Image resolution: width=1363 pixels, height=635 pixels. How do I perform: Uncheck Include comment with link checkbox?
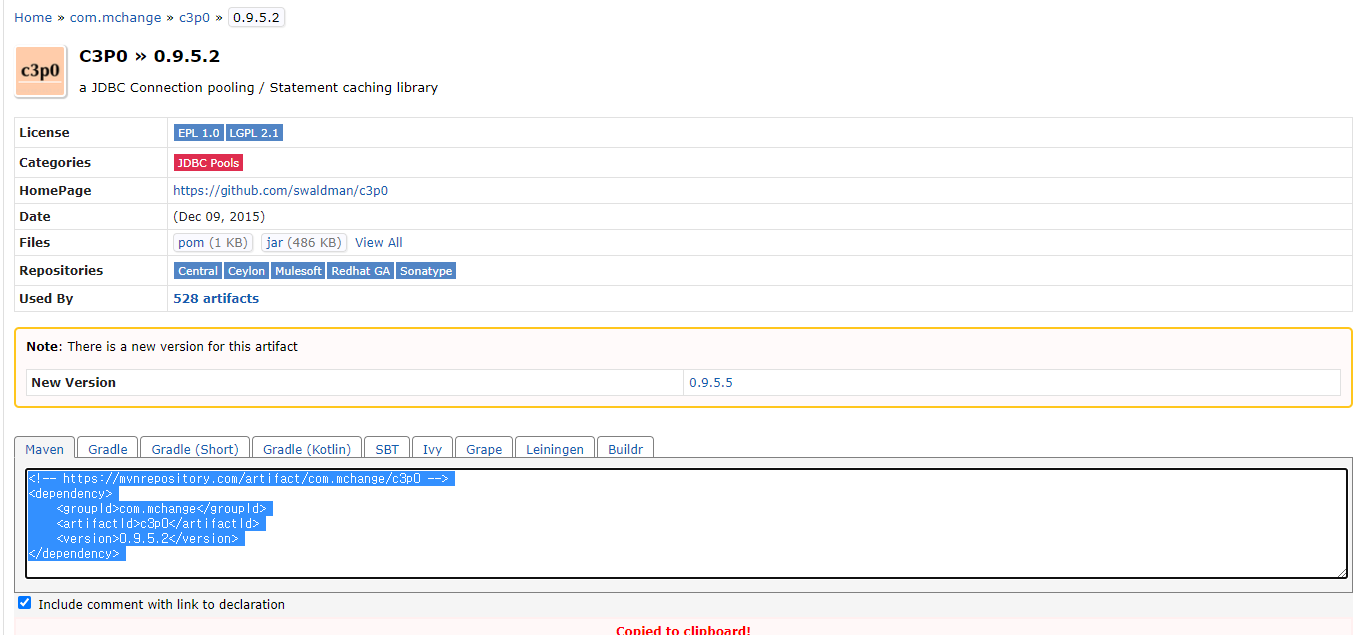[25, 603]
